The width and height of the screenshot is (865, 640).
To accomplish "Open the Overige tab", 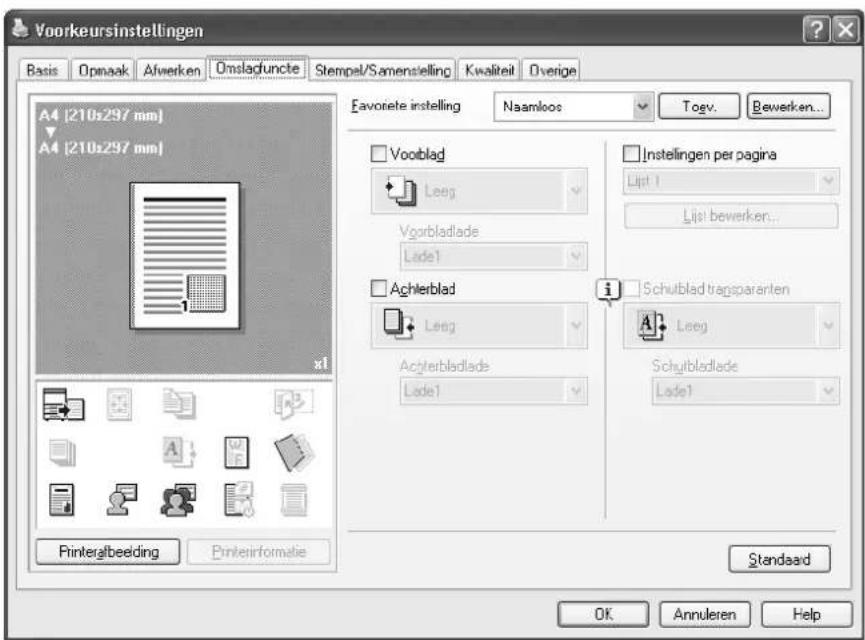I will [x=552, y=71].
